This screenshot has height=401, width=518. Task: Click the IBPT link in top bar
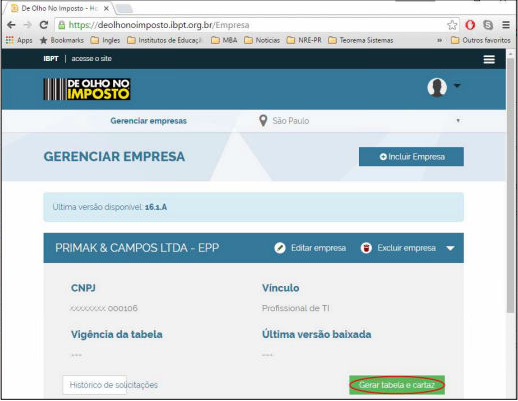(51, 59)
